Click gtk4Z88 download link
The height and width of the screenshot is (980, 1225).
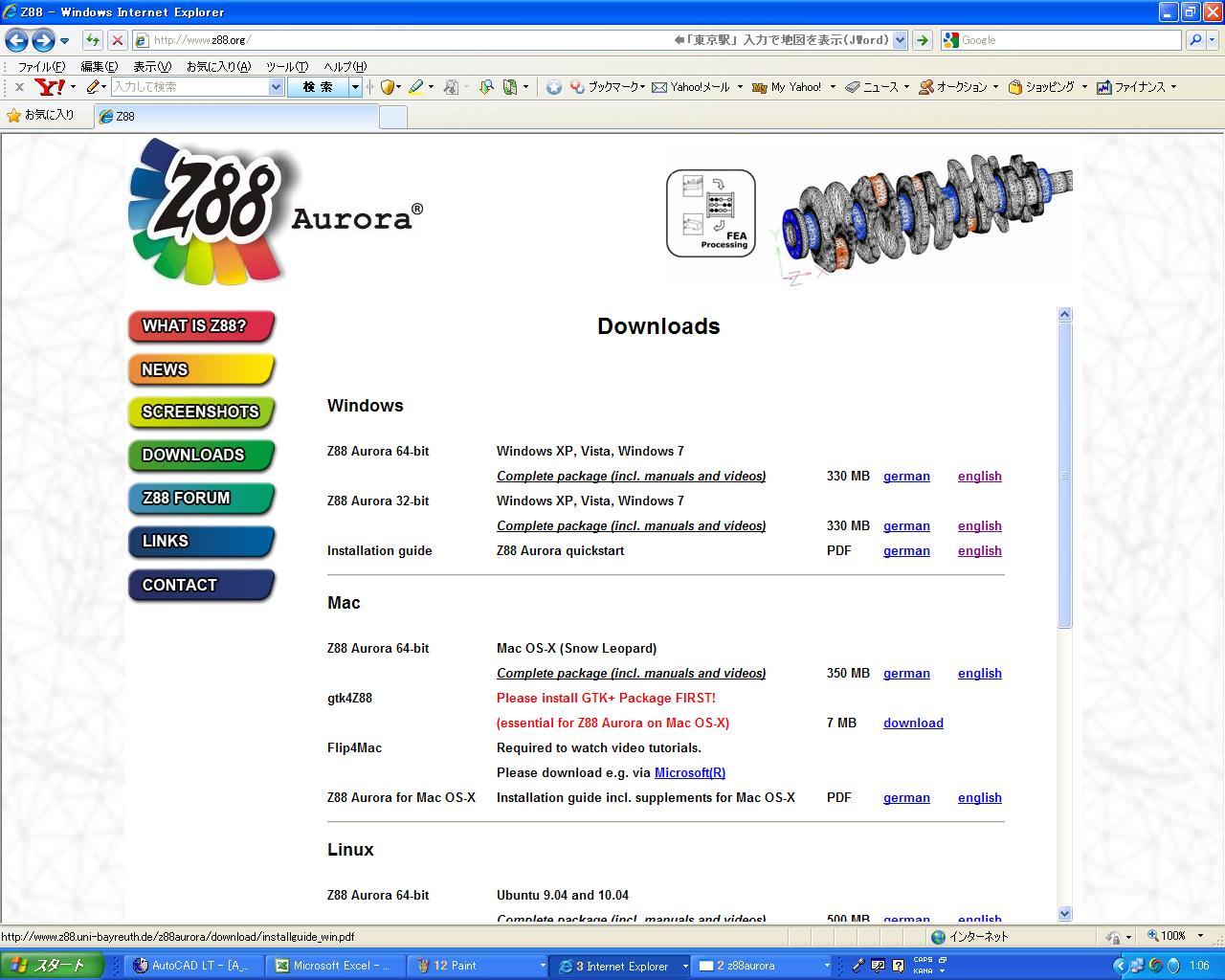tap(913, 723)
